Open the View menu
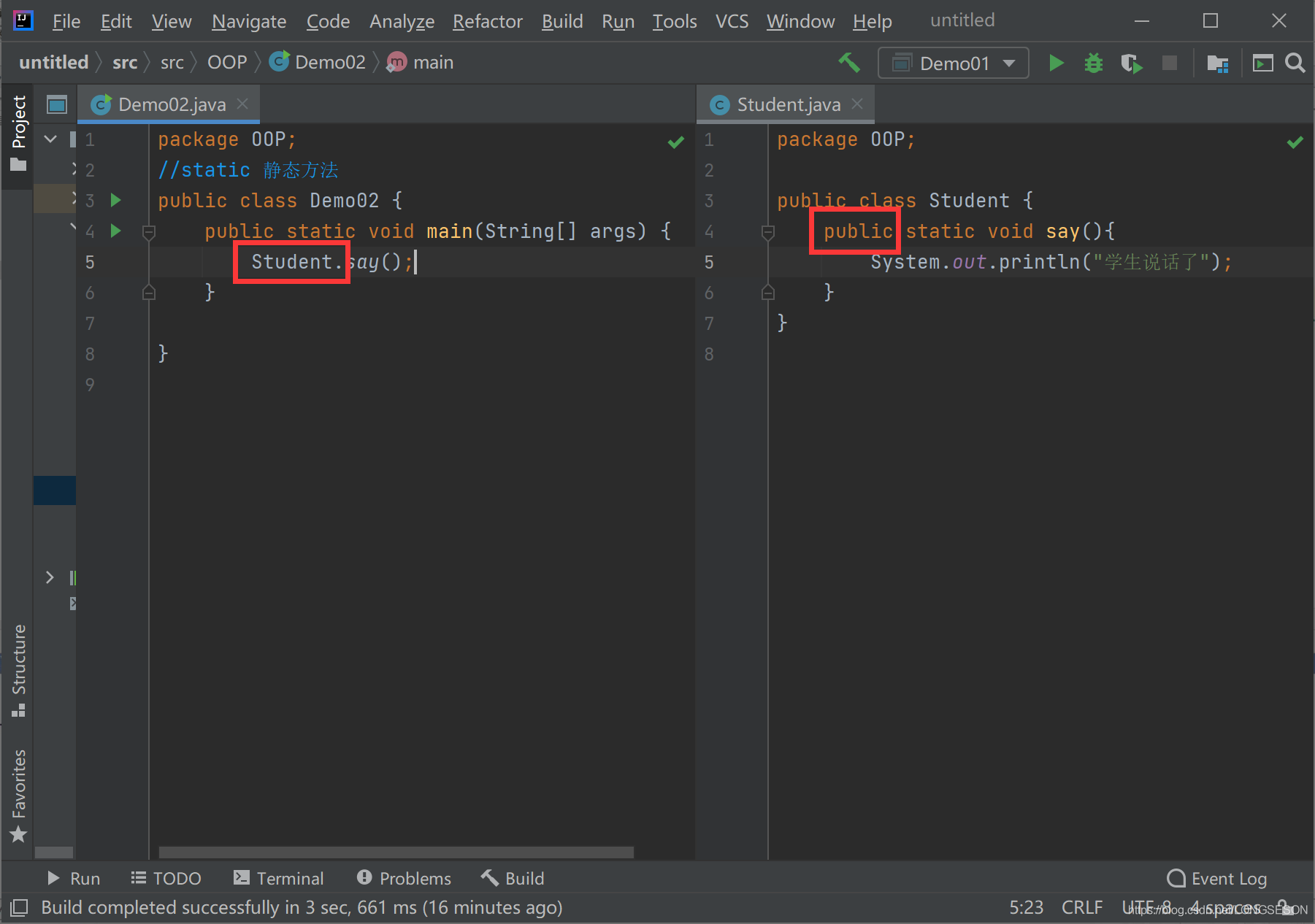This screenshot has height=924, width=1315. tap(172, 21)
